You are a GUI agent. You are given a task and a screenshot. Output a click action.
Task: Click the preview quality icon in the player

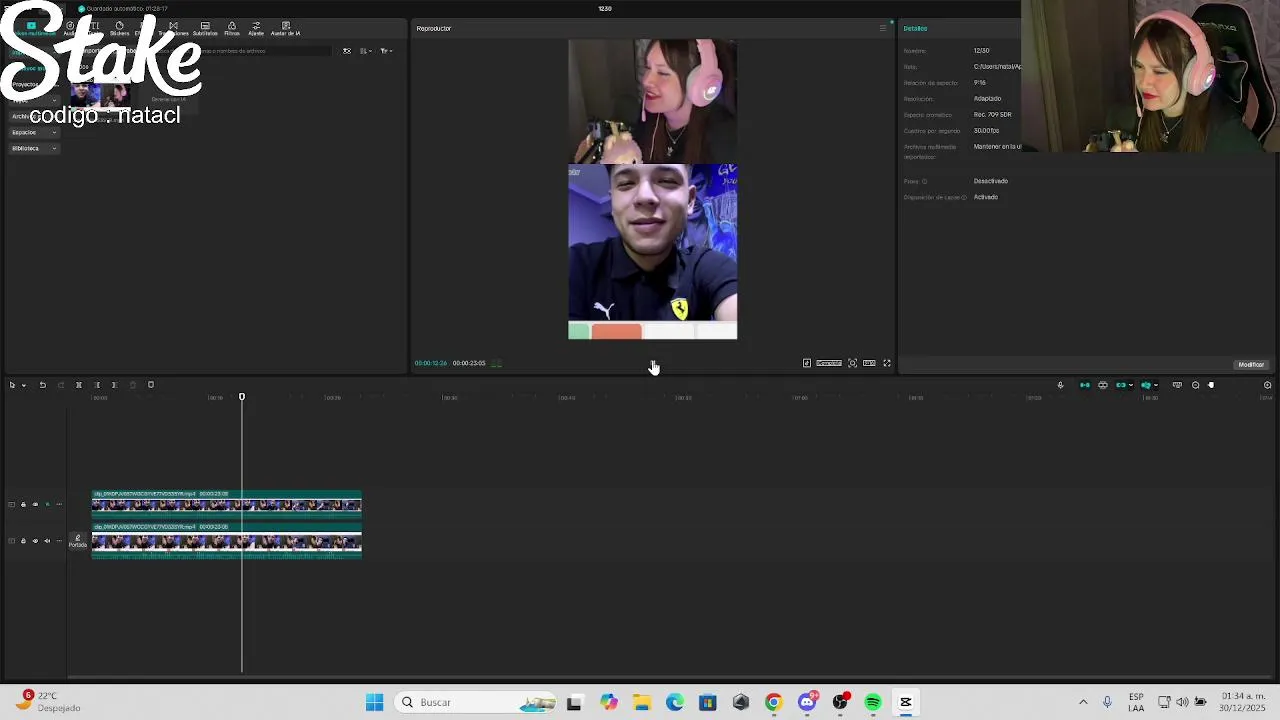(807, 363)
